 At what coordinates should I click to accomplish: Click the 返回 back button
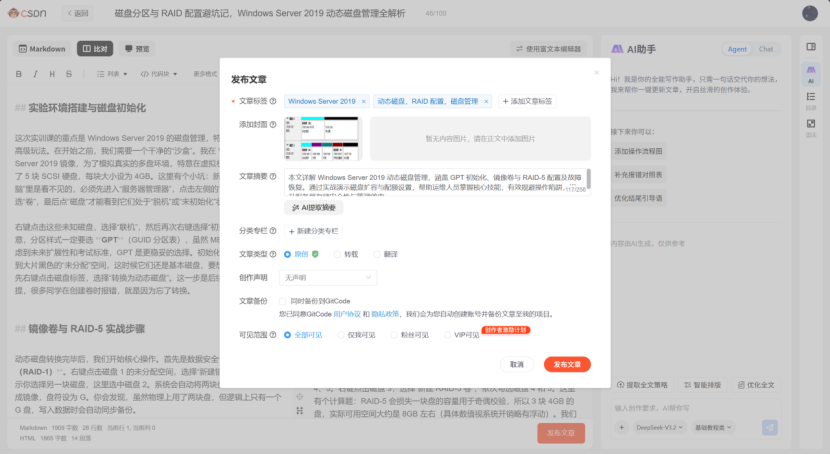[x=78, y=13]
